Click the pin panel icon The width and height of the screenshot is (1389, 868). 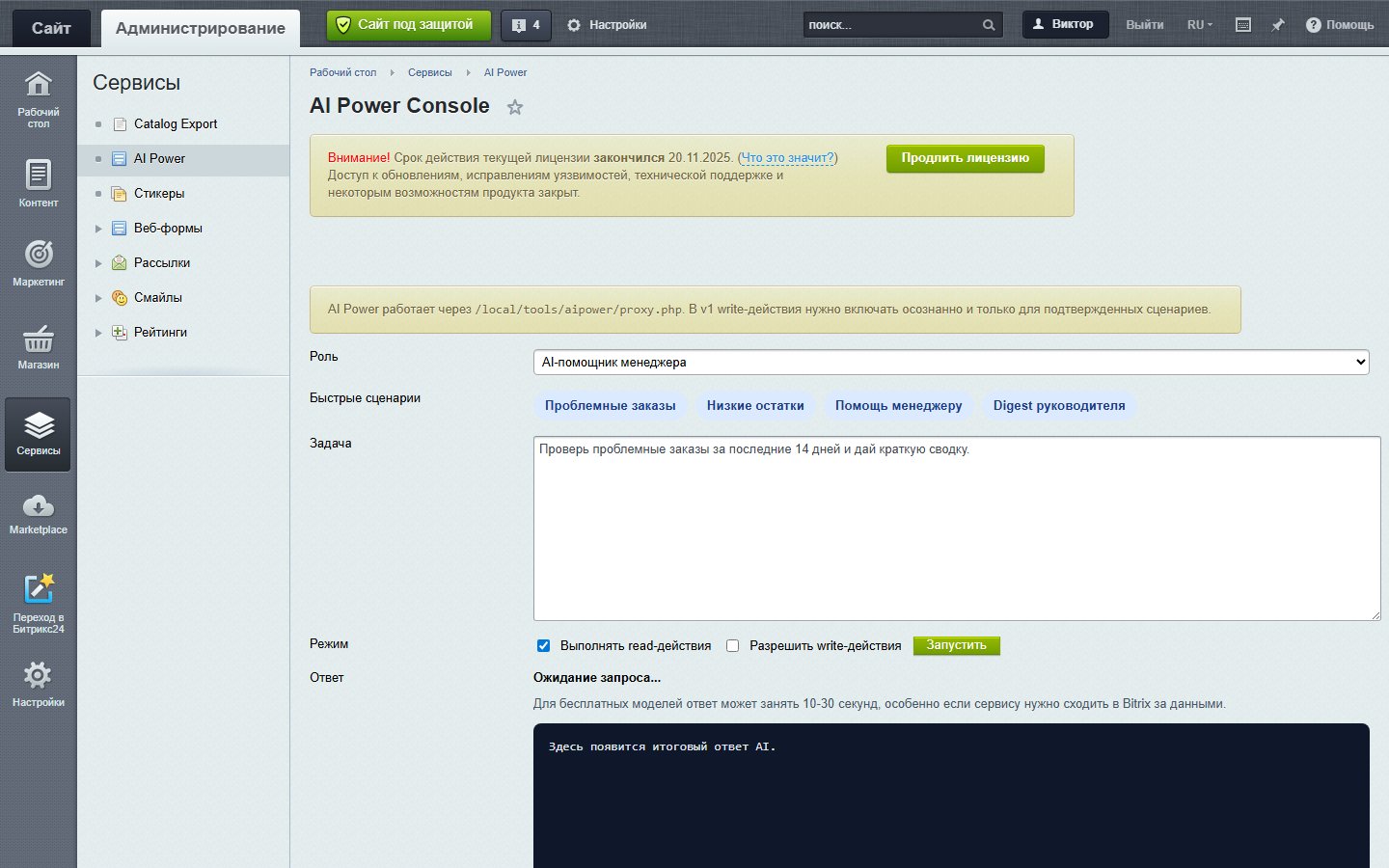1278,25
